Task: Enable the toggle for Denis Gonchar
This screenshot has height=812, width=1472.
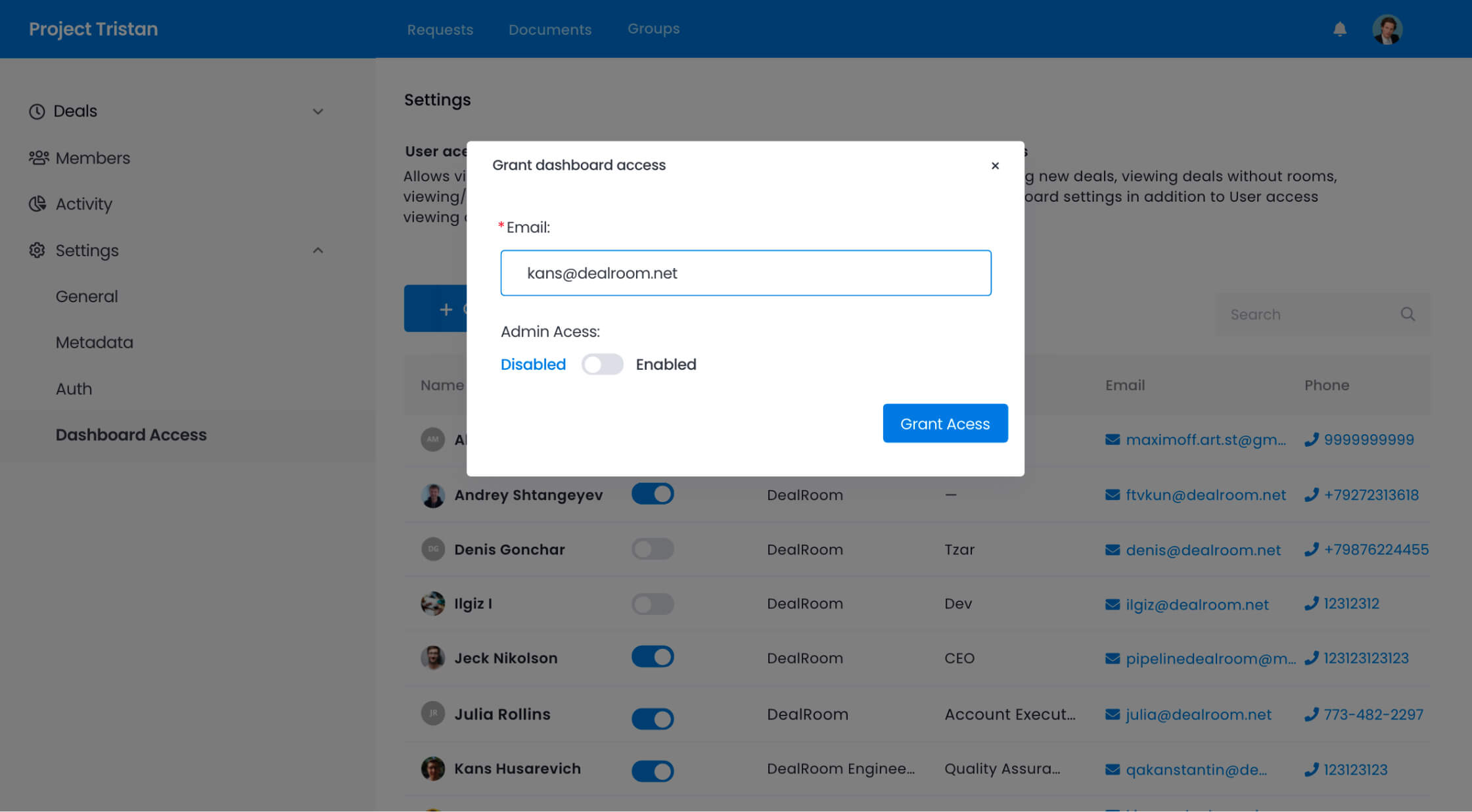Action: click(x=653, y=549)
